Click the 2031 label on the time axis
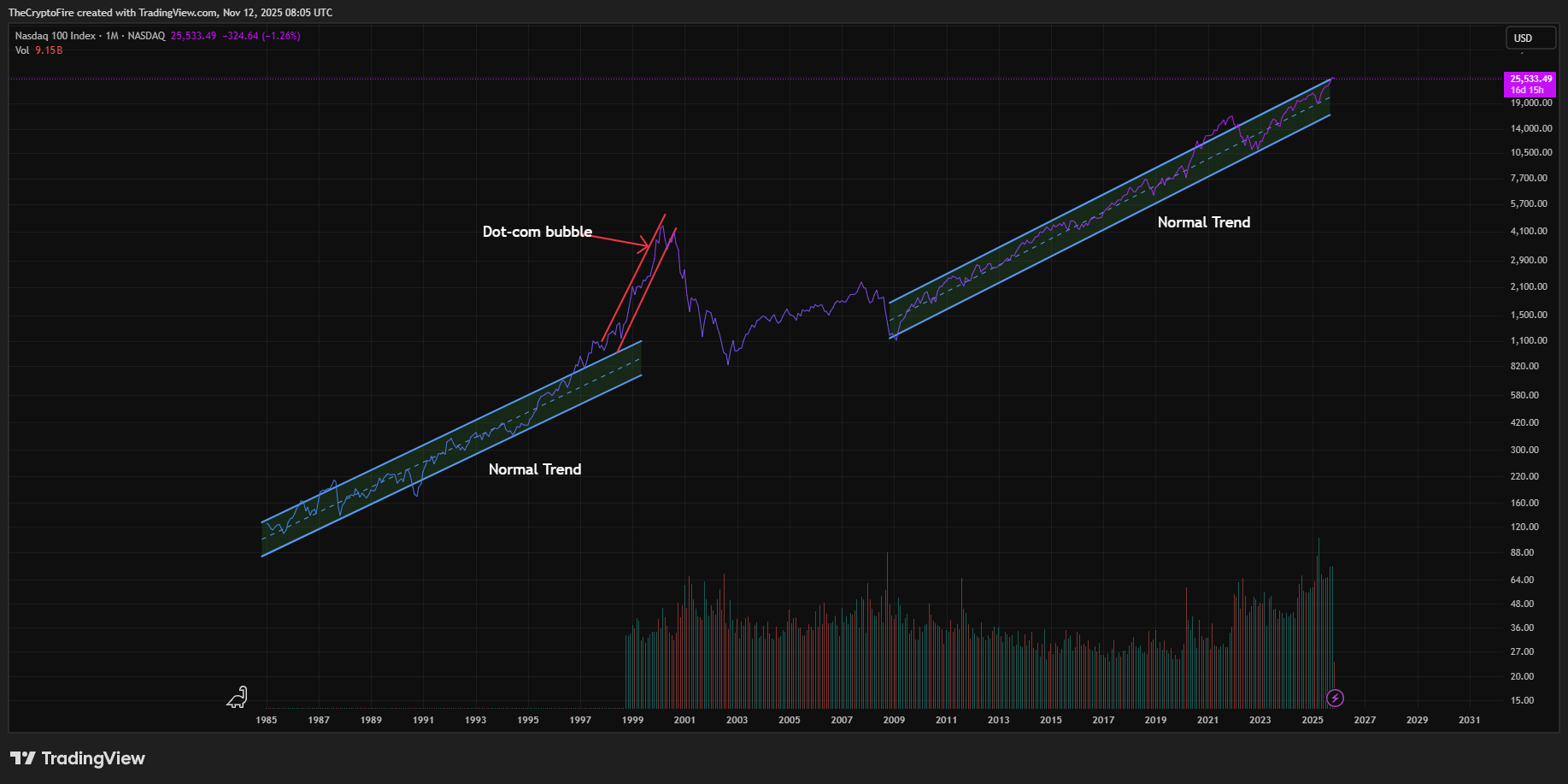 (1470, 720)
